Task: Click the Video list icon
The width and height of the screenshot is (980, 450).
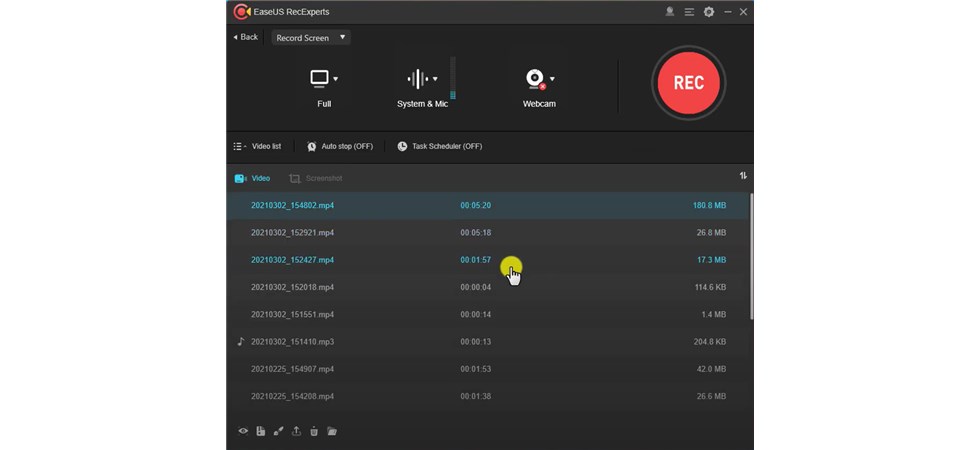Action: [239, 146]
